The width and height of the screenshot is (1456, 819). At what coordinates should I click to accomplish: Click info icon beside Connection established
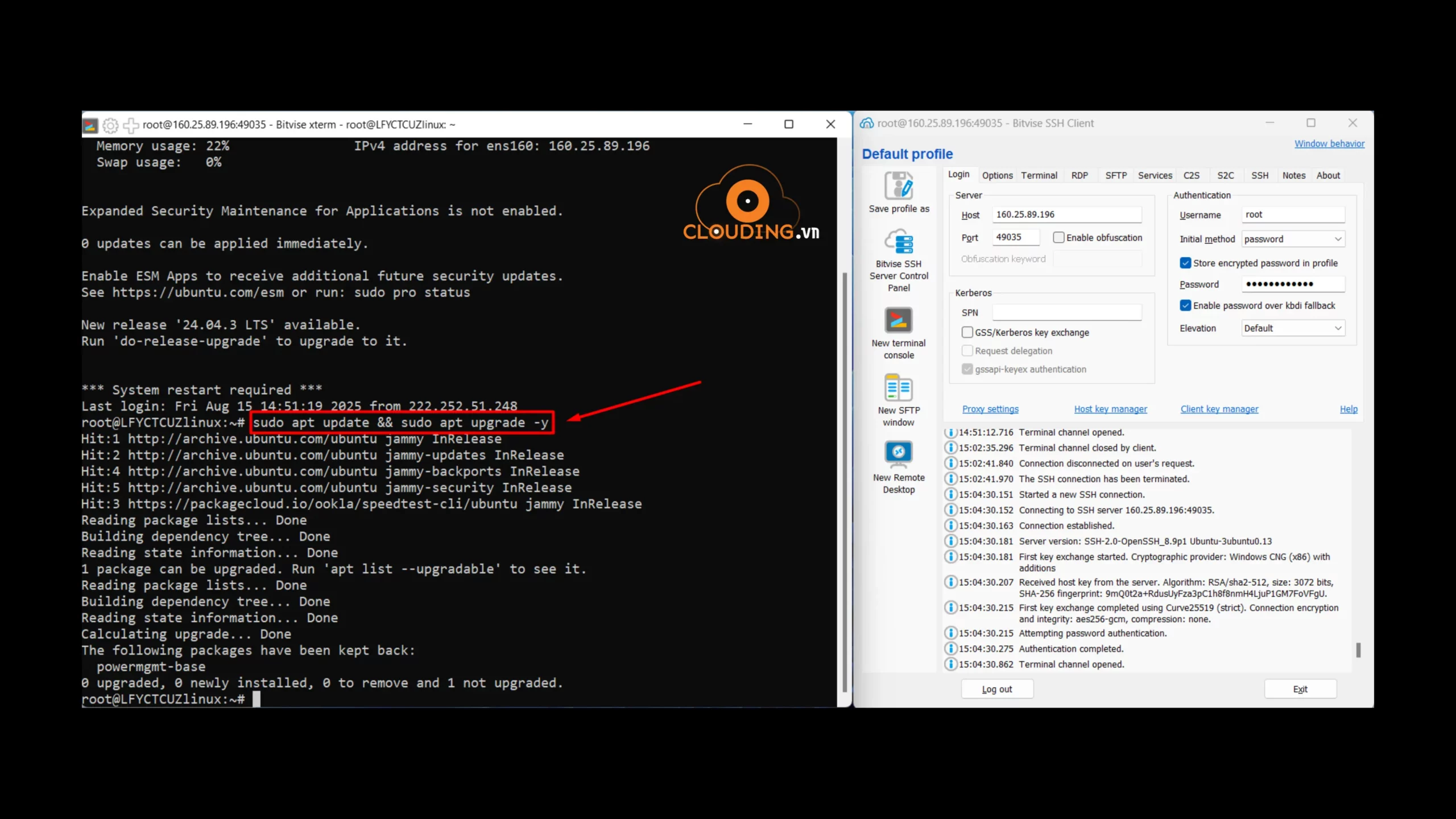tap(950, 526)
